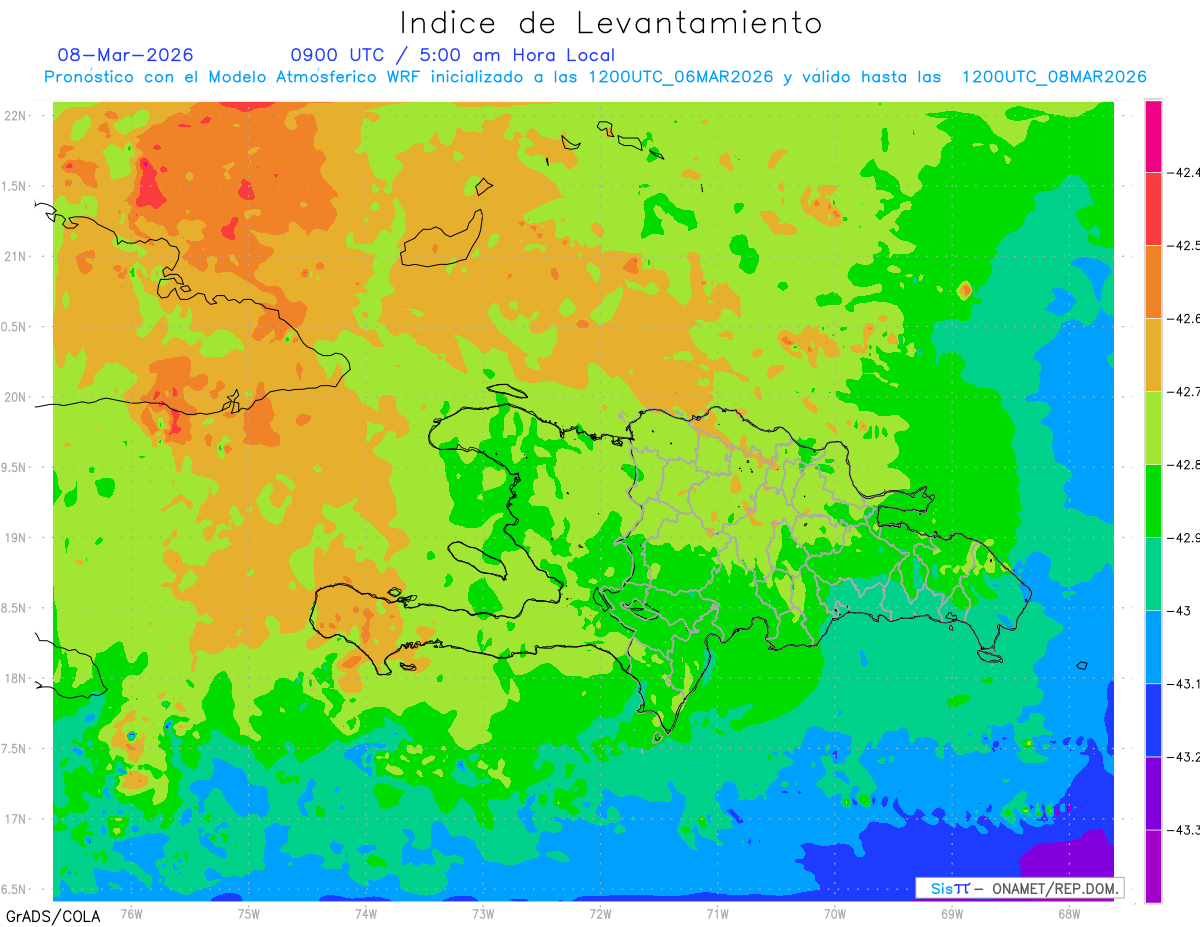Click the bright green band between -42.8 and -42.9

click(x=1153, y=500)
